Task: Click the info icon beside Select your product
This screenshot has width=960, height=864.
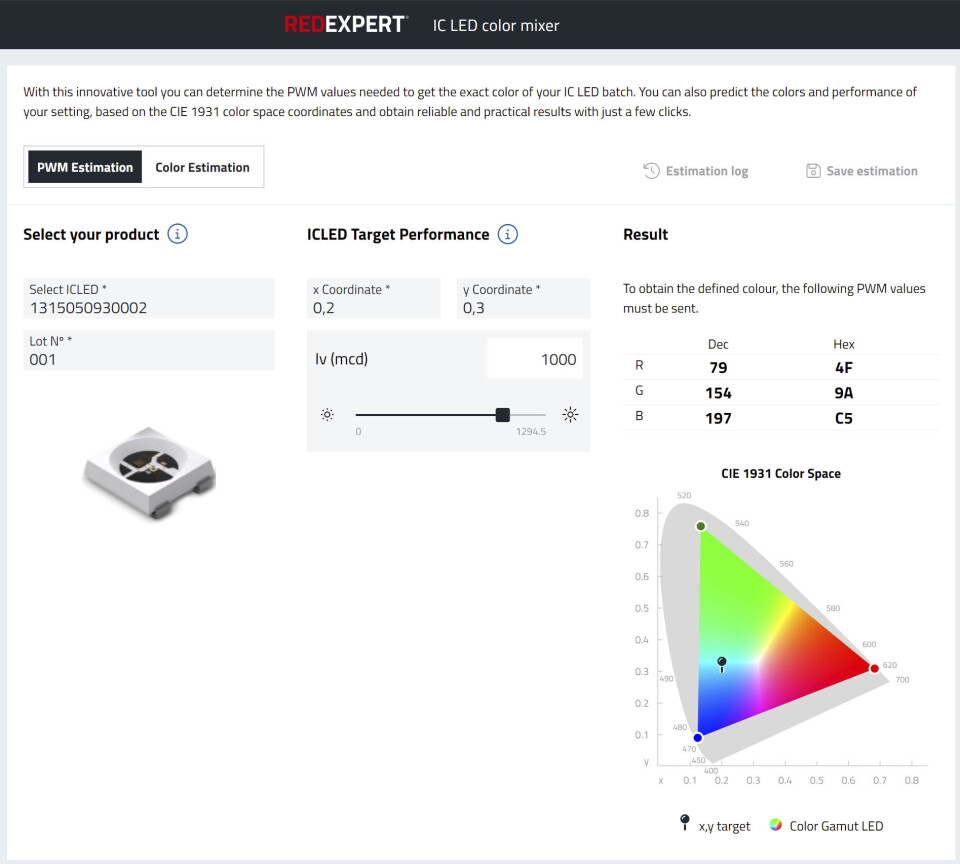Action: pos(178,234)
